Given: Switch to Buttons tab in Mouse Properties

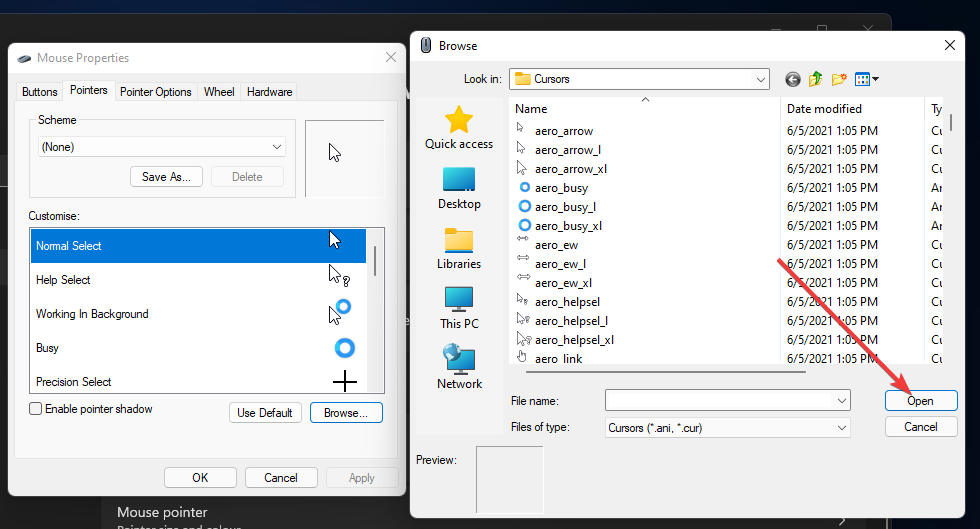Looking at the screenshot, I should tap(39, 91).
